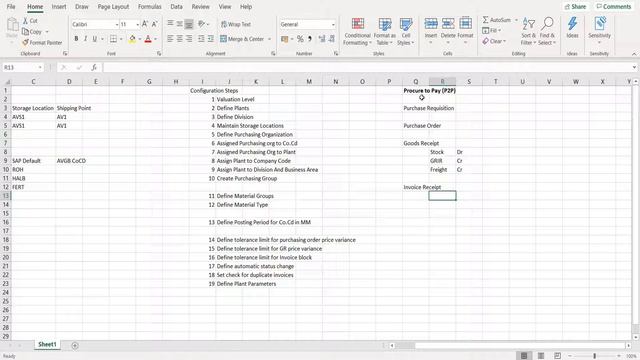Viewport: 640px width, 360px height.
Task: Open the Calibri font name dropdown
Action: [116, 24]
